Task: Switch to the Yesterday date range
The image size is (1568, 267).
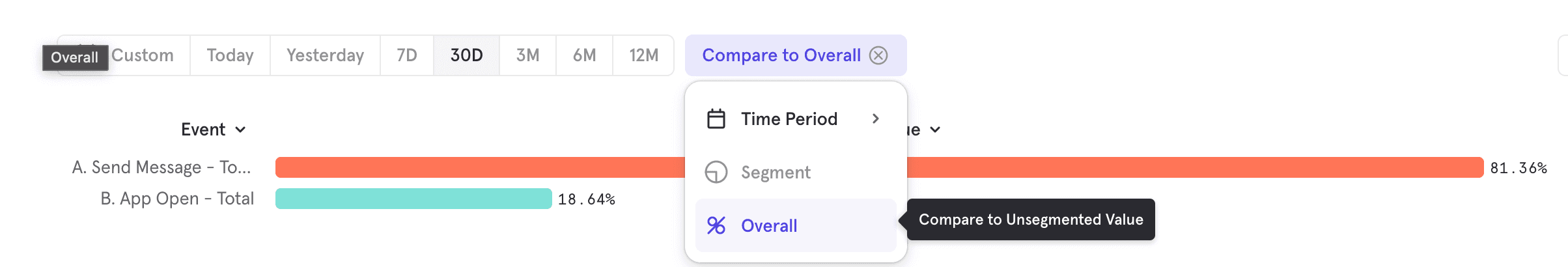Action: [x=325, y=55]
